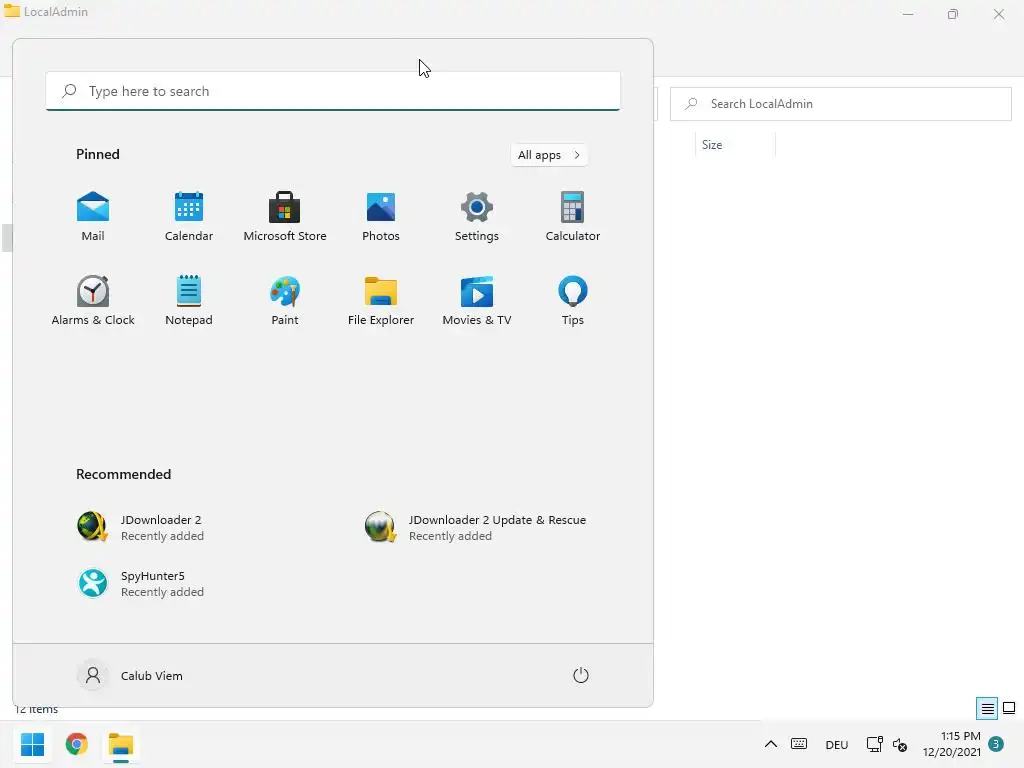The image size is (1024, 768).
Task: Launch Movies & TV
Action: [x=477, y=300]
